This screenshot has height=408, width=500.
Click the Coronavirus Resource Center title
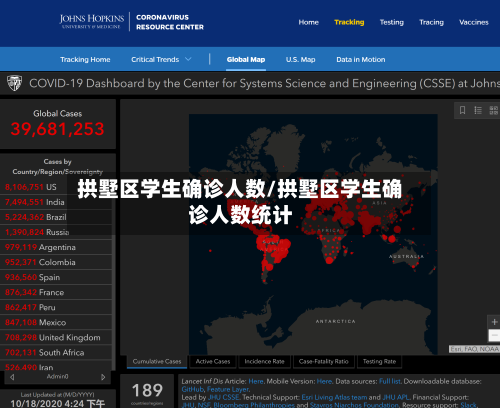click(x=170, y=22)
